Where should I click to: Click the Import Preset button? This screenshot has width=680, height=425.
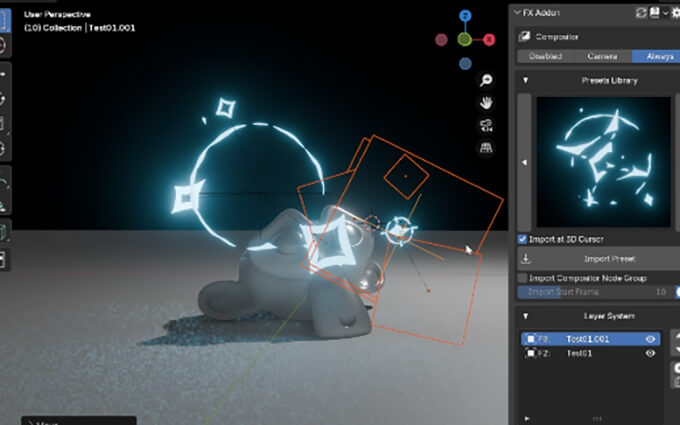click(599, 259)
